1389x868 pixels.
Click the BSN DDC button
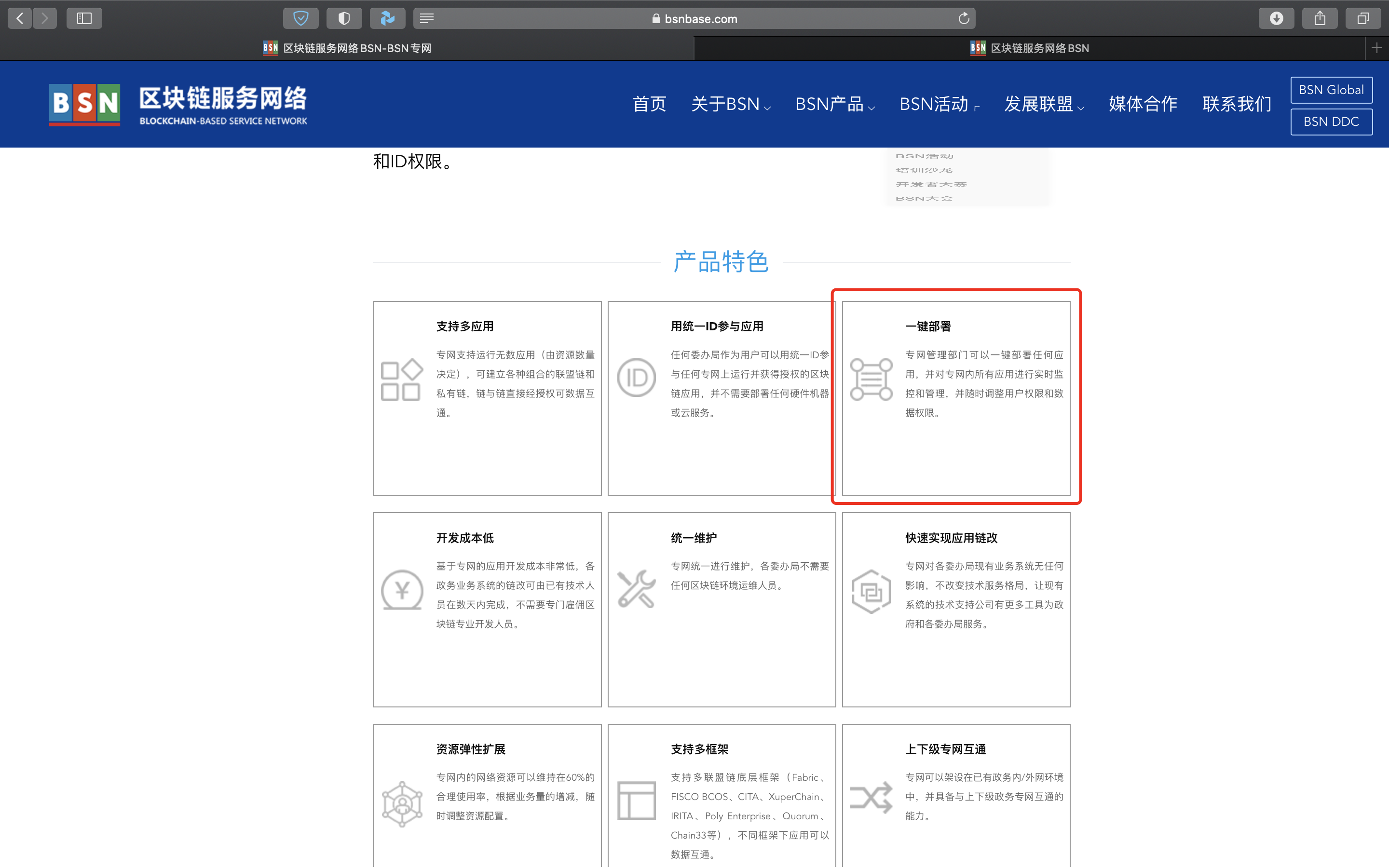(x=1332, y=122)
